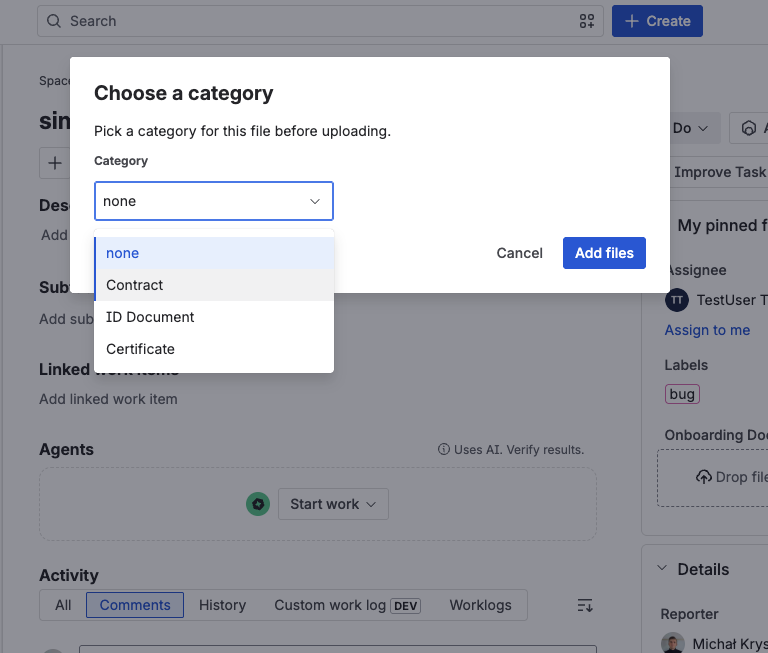
Task: Open the advanced search grid-plus icon
Action: pos(586,21)
